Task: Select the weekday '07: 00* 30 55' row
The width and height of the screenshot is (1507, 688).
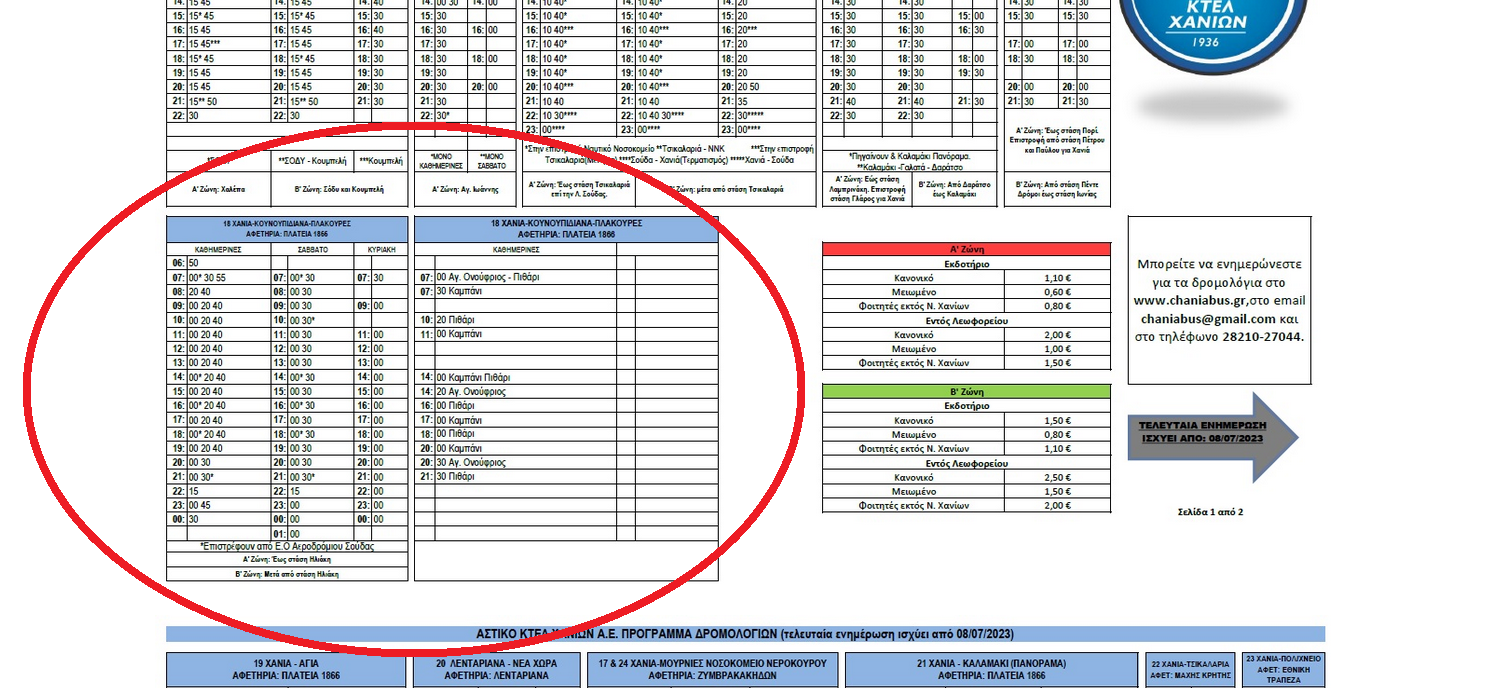Action: pos(219,277)
